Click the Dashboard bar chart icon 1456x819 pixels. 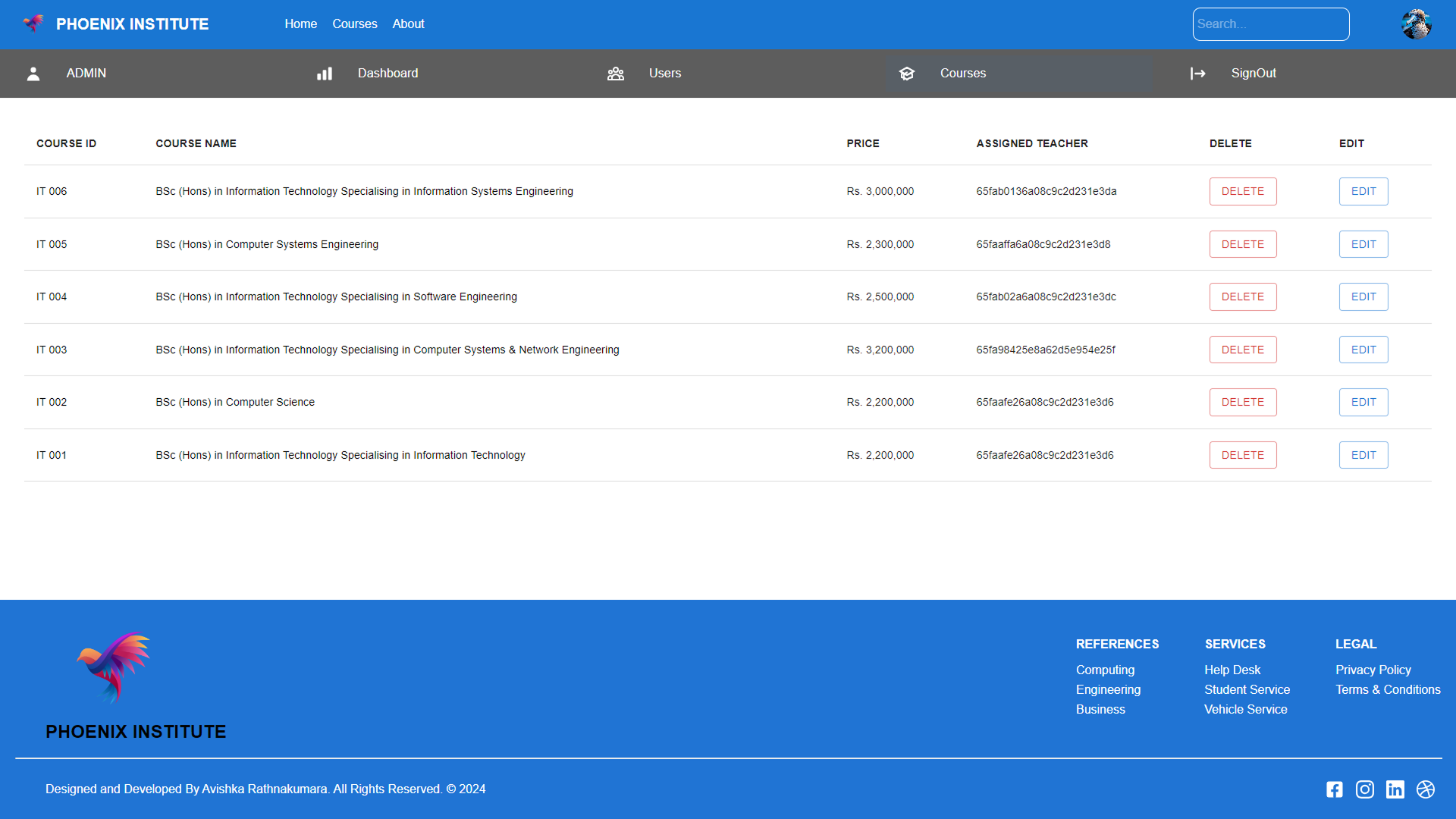[325, 74]
